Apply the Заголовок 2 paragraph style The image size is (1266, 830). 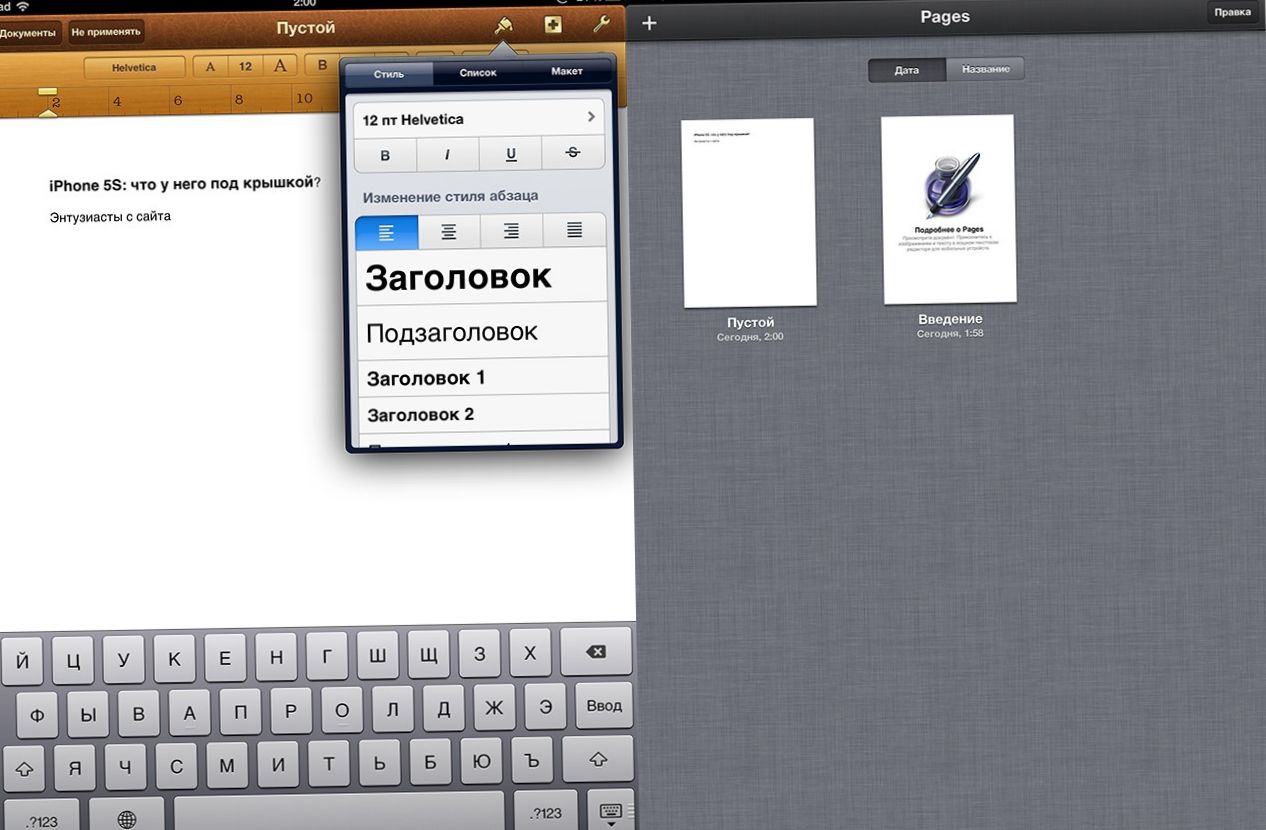coord(482,414)
